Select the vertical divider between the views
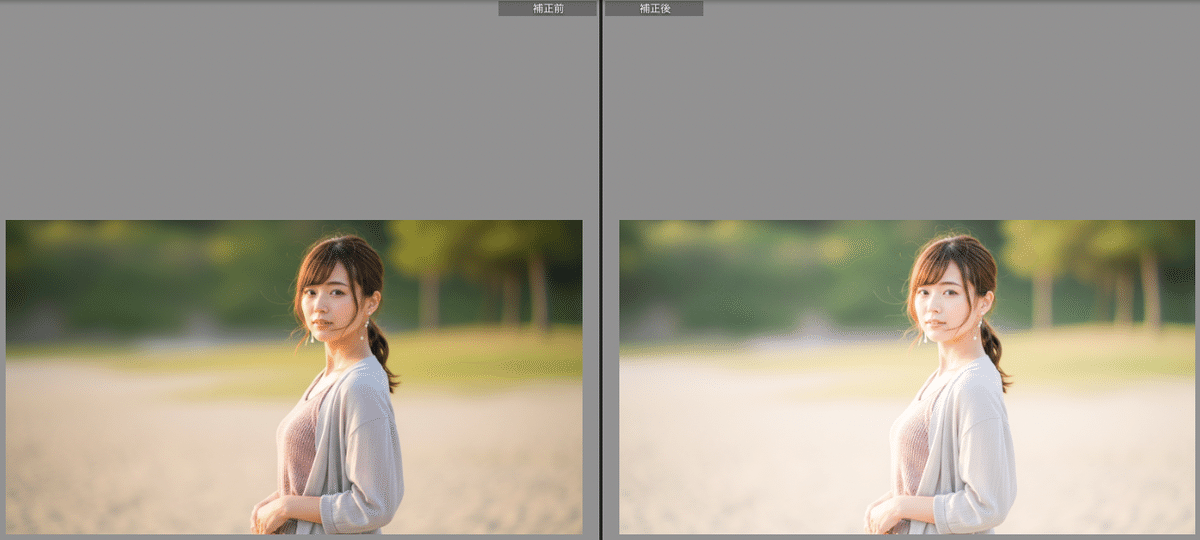Image resolution: width=1200 pixels, height=540 pixels. tap(600, 270)
